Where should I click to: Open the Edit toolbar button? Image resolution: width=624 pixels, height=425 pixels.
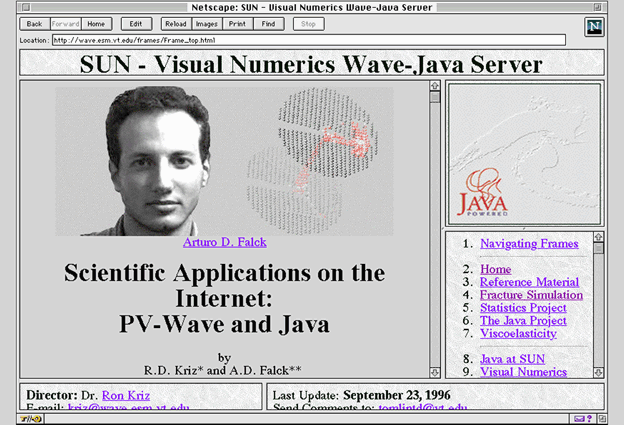pos(136,24)
